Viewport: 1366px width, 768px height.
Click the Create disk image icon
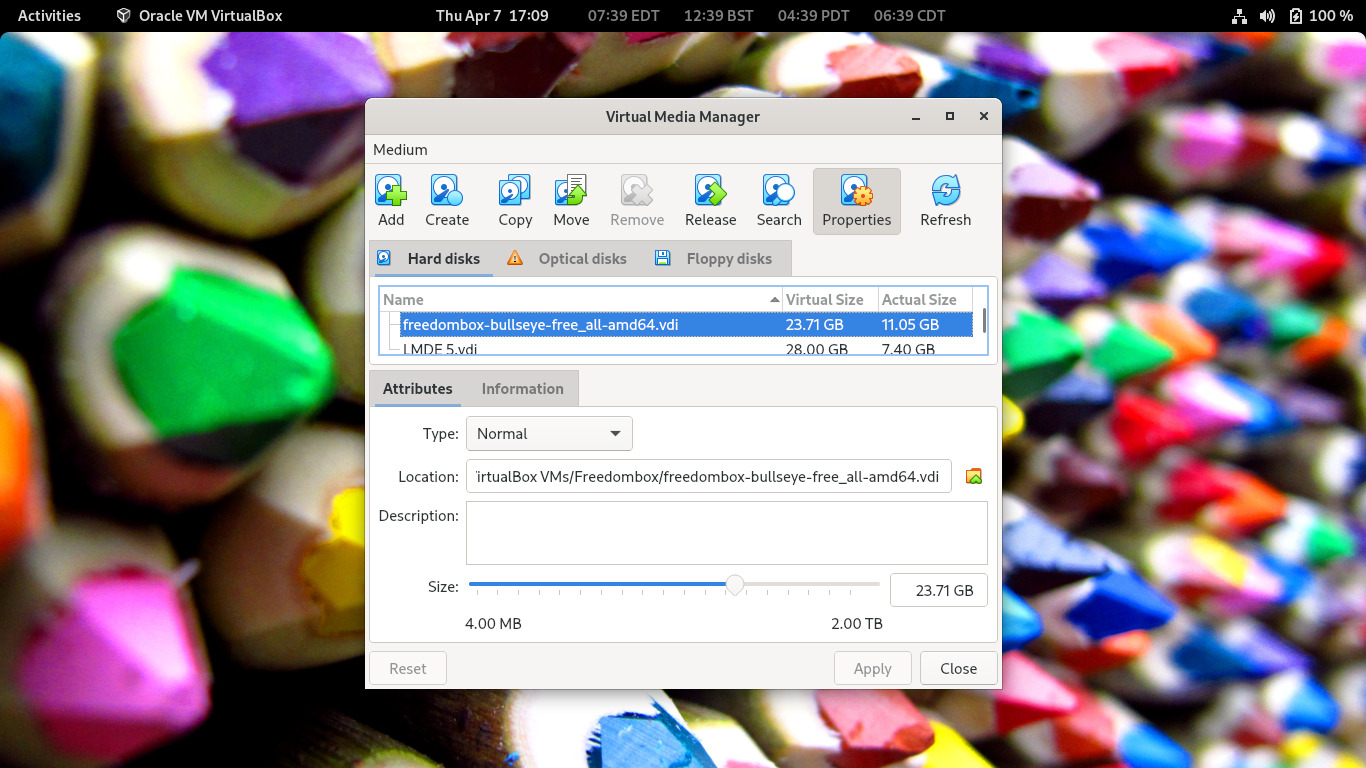[x=446, y=190]
